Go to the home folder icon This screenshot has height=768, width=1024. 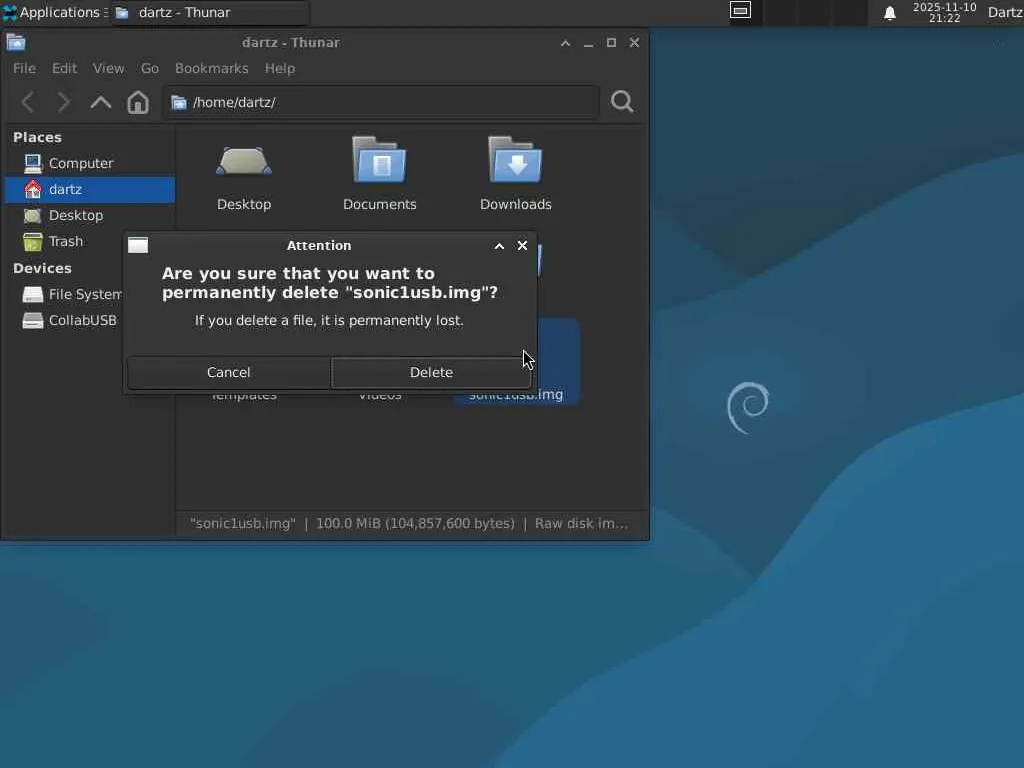click(x=138, y=102)
